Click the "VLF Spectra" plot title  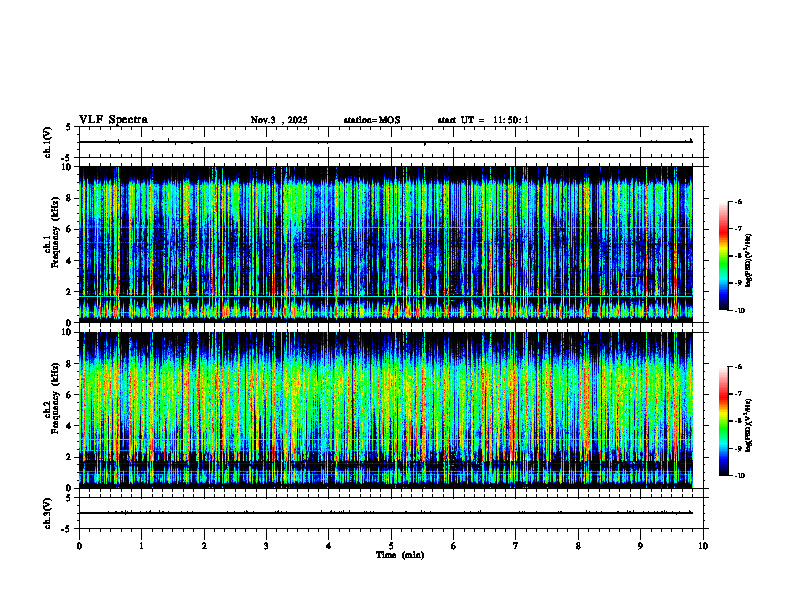(113, 120)
